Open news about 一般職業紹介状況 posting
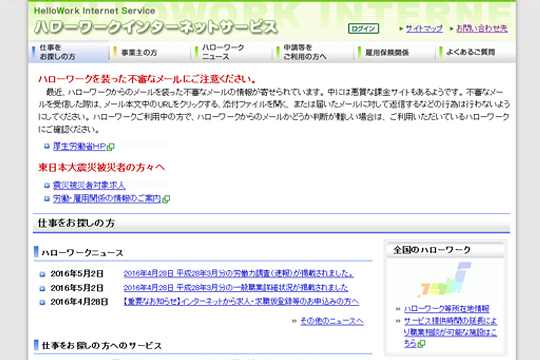 (236, 288)
